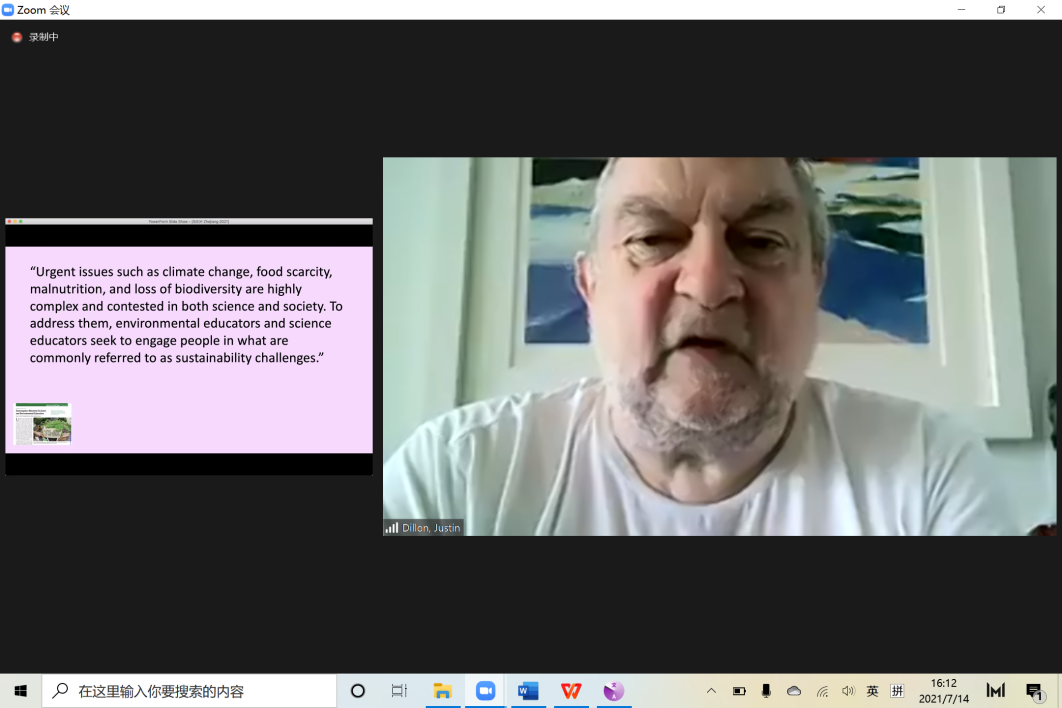
Task: Toggle the 拼 IME mode indicator
Action: [897, 691]
